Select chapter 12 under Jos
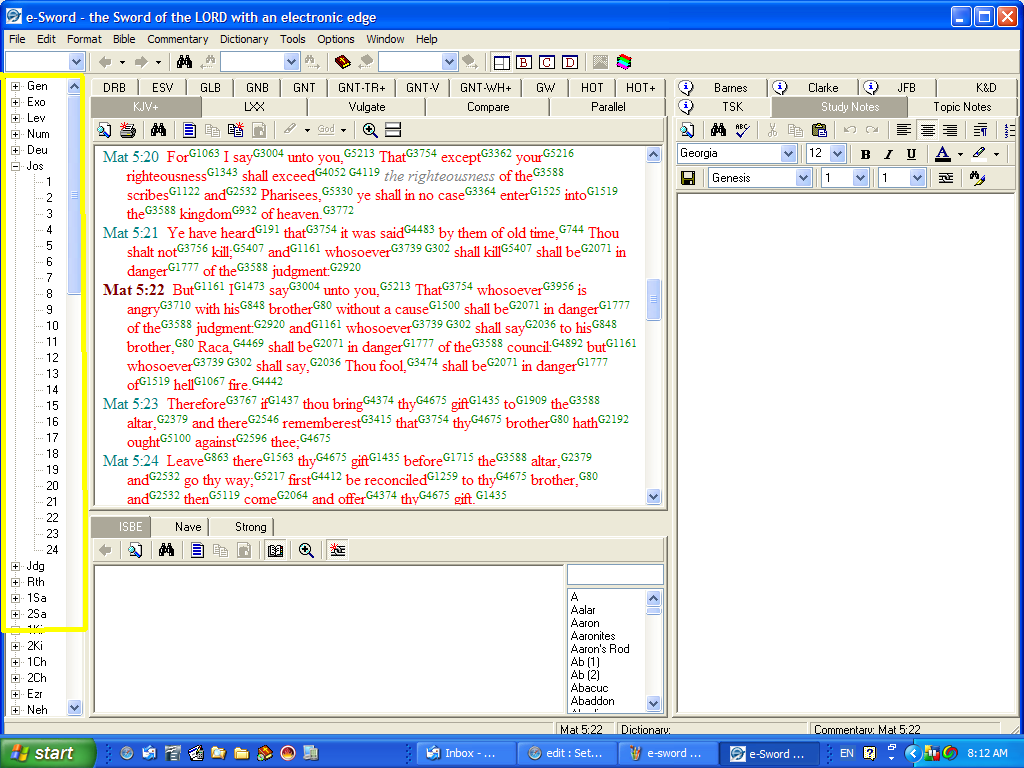The height and width of the screenshot is (768, 1024). (x=52, y=358)
